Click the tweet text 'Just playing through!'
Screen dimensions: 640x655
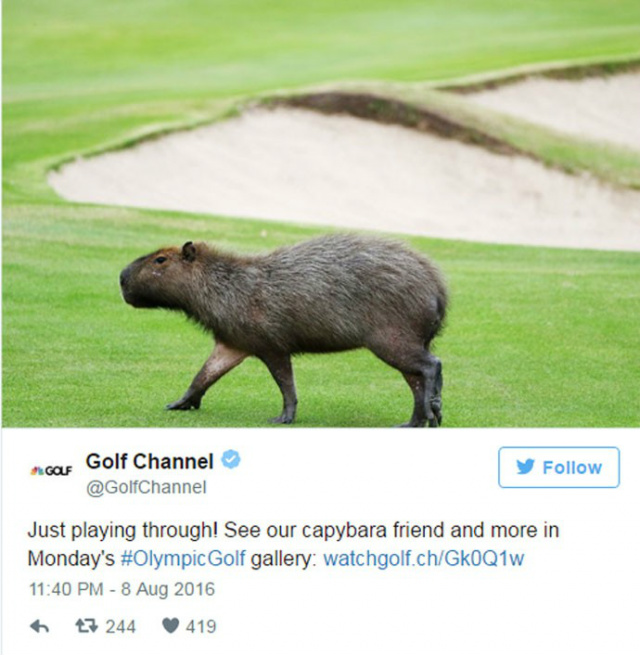tap(122, 531)
